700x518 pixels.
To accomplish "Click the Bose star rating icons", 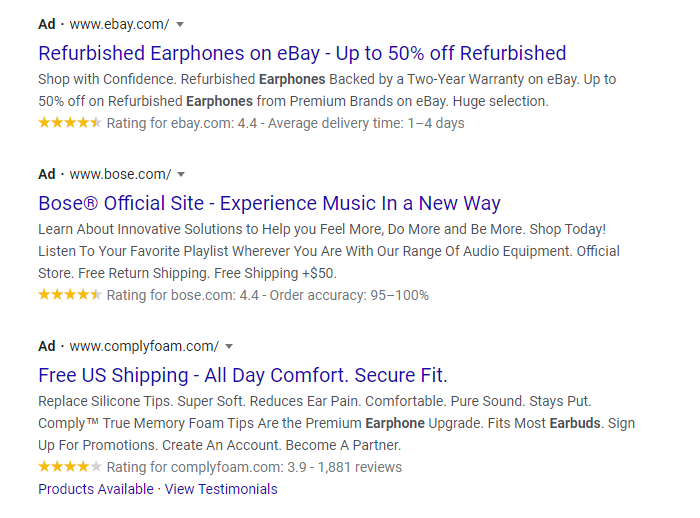I will click(69, 295).
